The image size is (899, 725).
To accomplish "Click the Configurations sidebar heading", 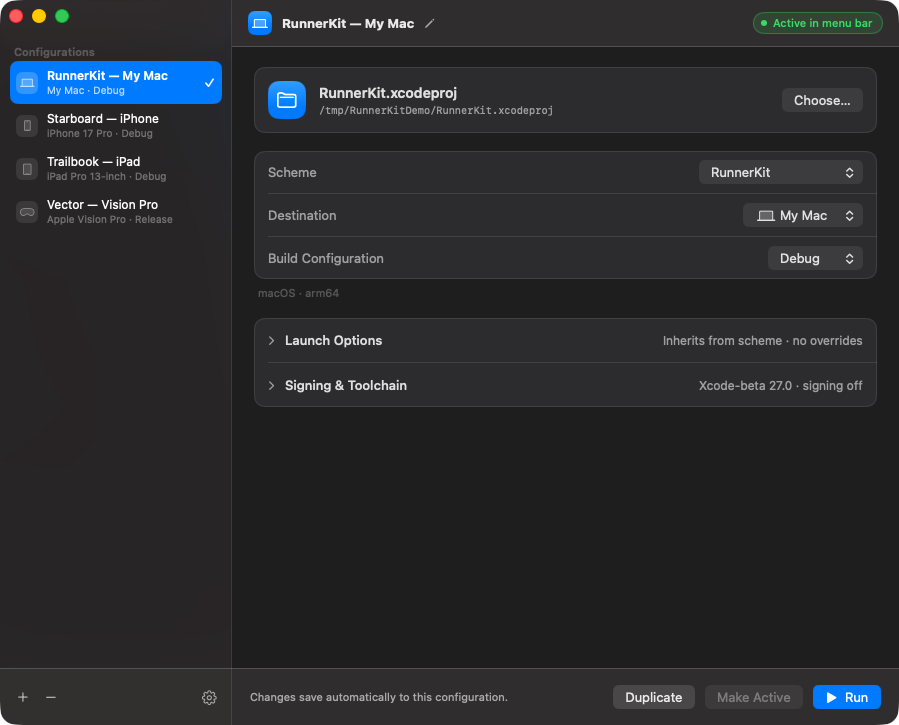I will [x=54, y=52].
